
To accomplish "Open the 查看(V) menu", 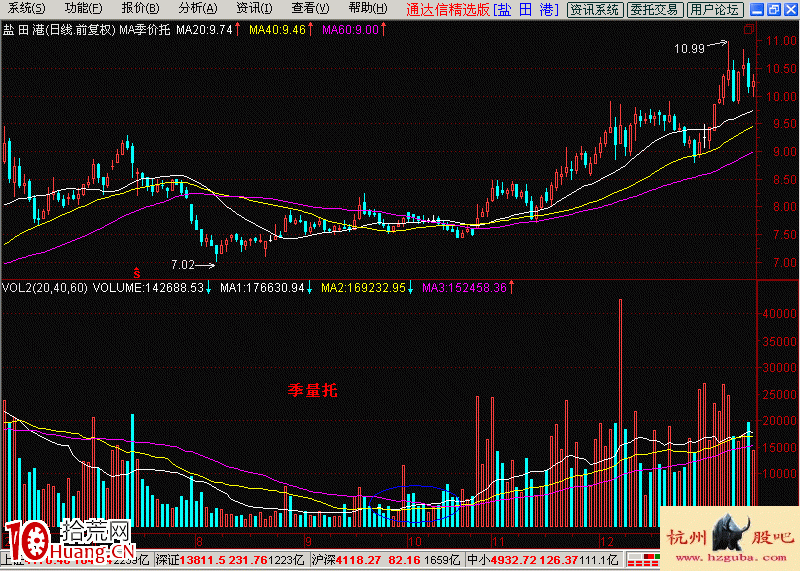I will [310, 9].
